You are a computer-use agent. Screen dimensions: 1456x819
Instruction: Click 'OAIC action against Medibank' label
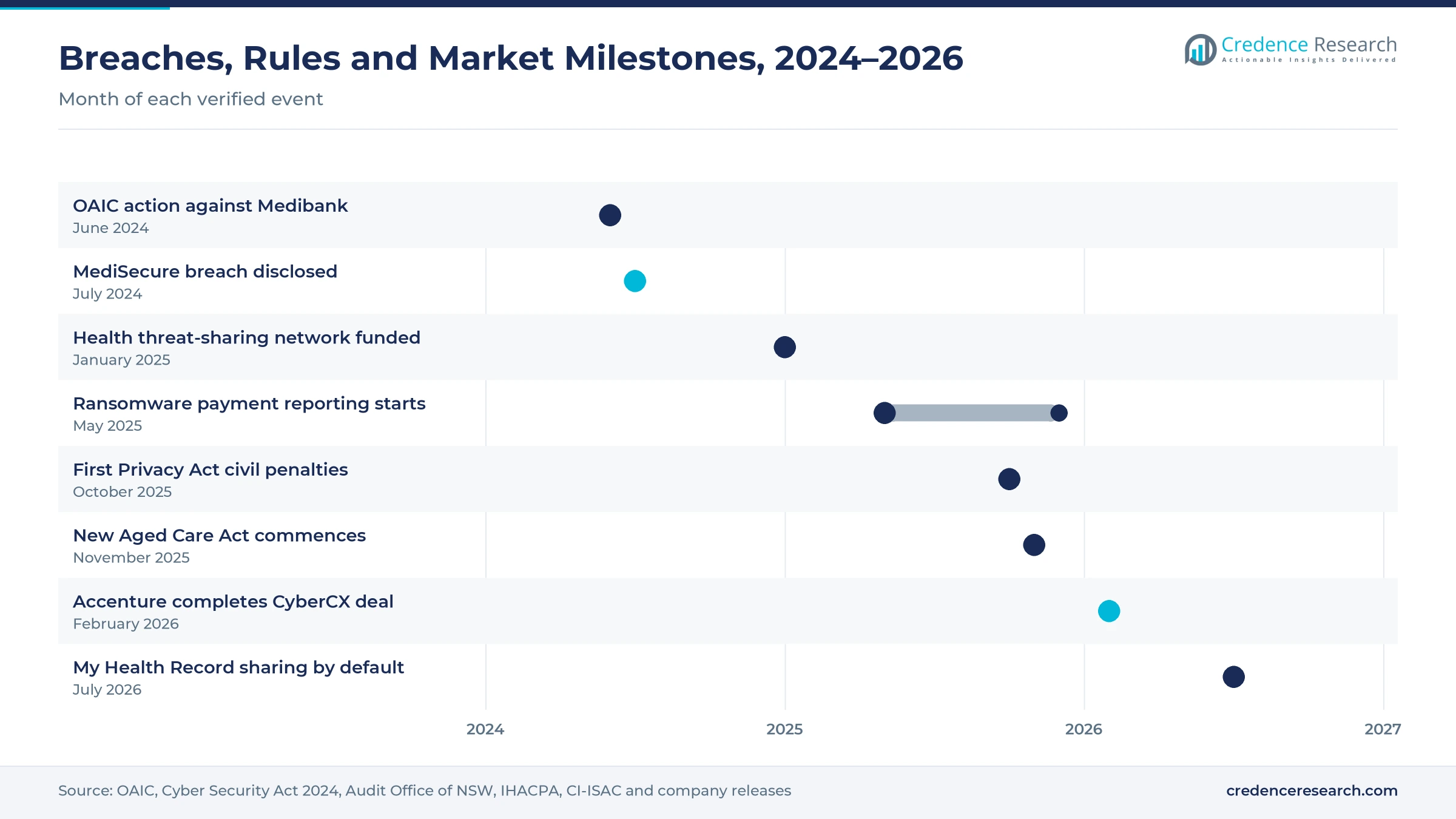tap(211, 206)
